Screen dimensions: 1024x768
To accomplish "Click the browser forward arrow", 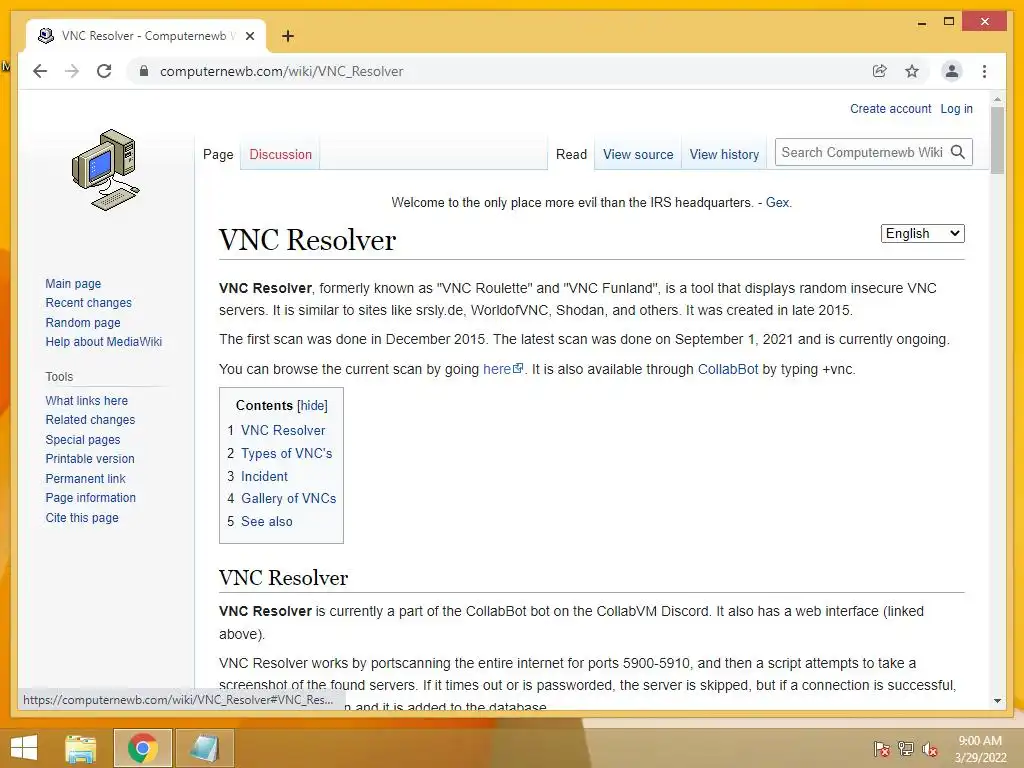I will [x=72, y=71].
